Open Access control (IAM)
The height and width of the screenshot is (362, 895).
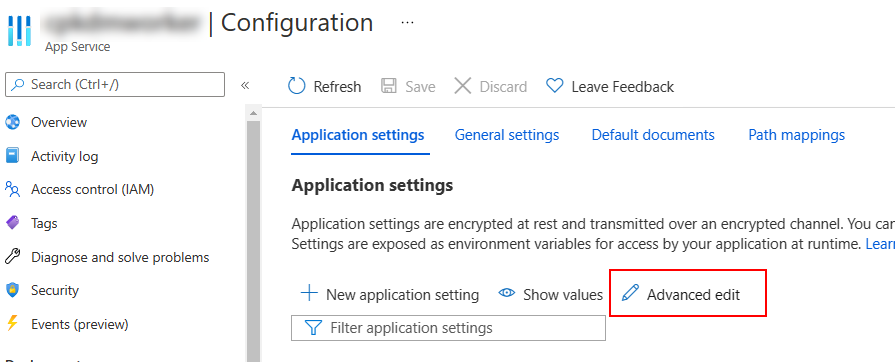(92, 189)
